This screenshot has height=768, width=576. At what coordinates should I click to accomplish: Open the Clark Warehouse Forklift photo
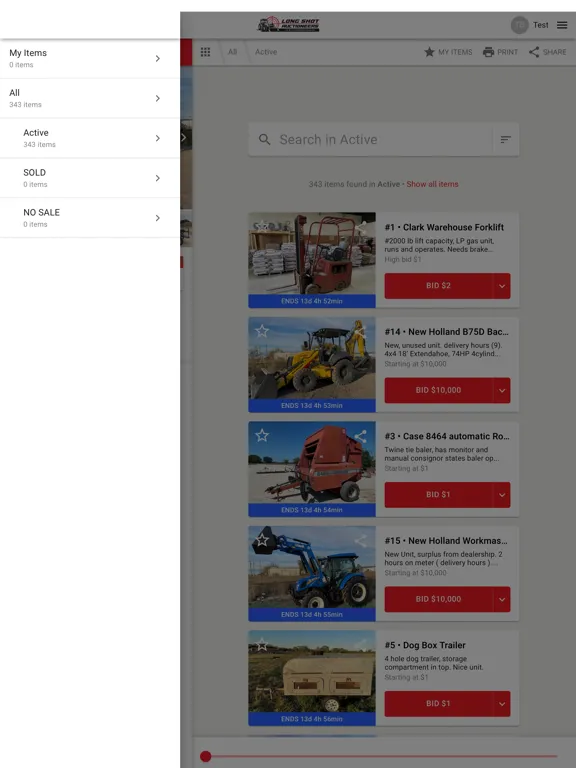coord(312,253)
